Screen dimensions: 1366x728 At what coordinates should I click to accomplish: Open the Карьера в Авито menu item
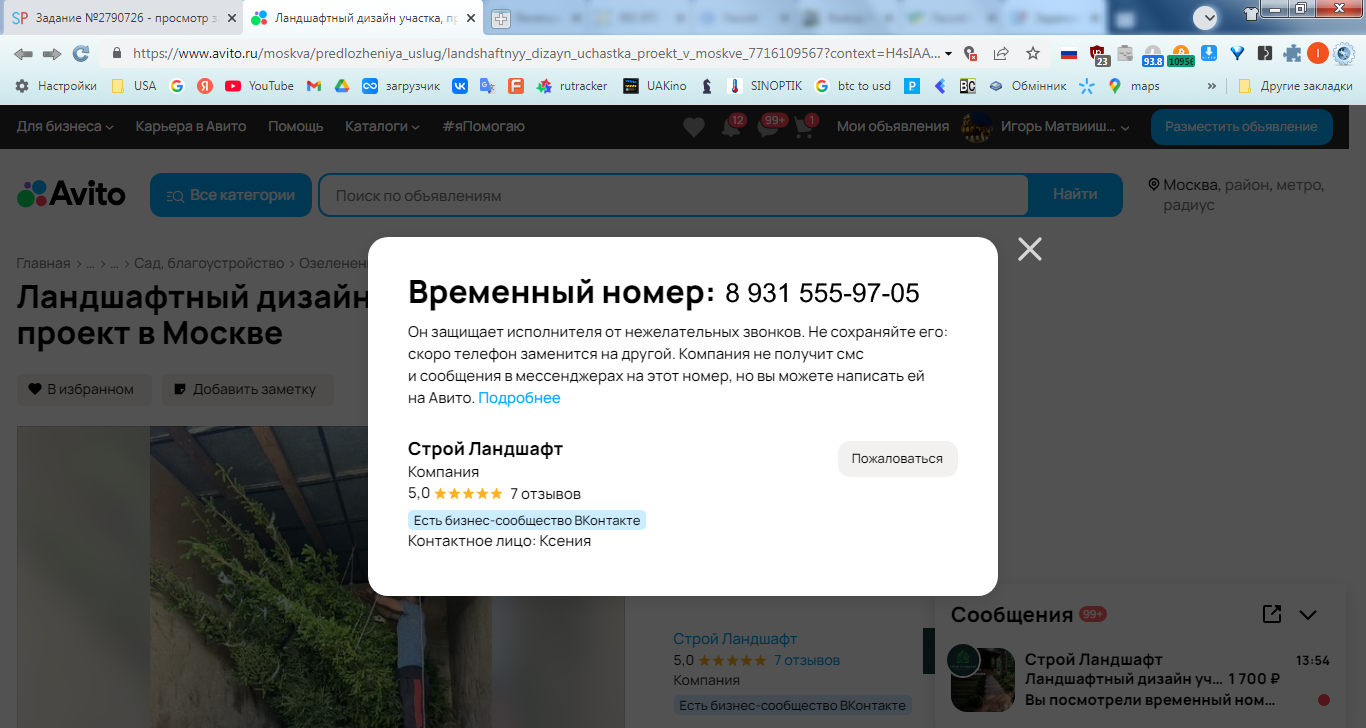(x=190, y=126)
